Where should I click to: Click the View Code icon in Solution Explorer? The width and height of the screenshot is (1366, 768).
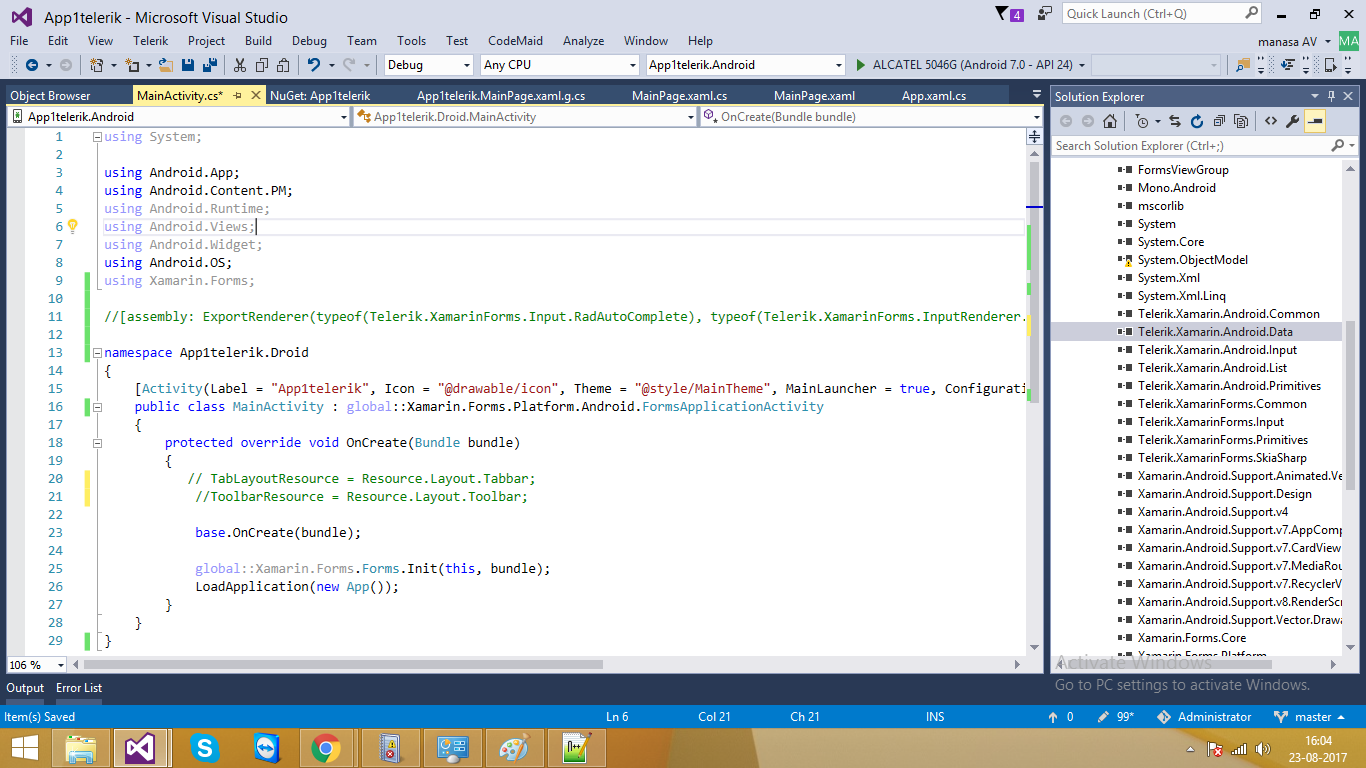1270,122
